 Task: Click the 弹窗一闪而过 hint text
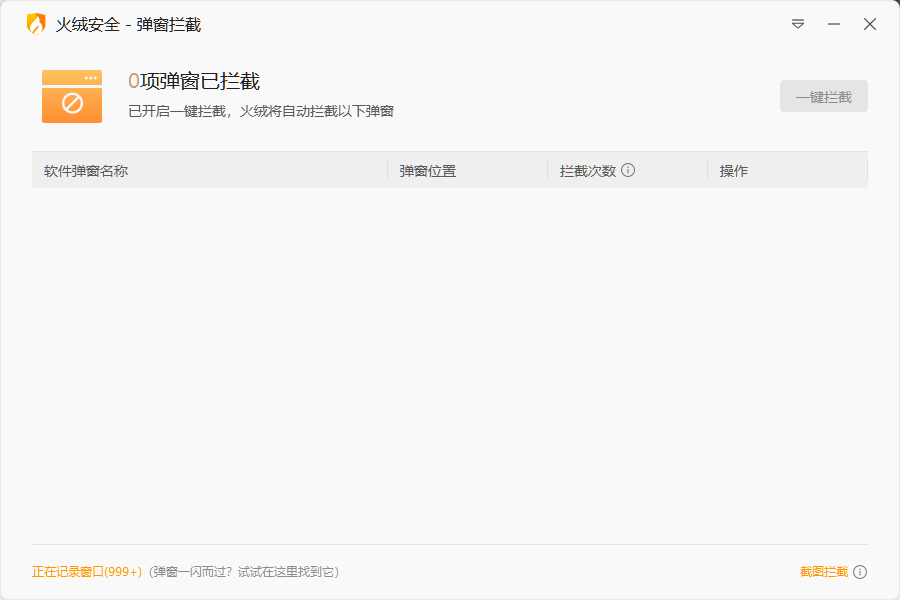point(244,572)
